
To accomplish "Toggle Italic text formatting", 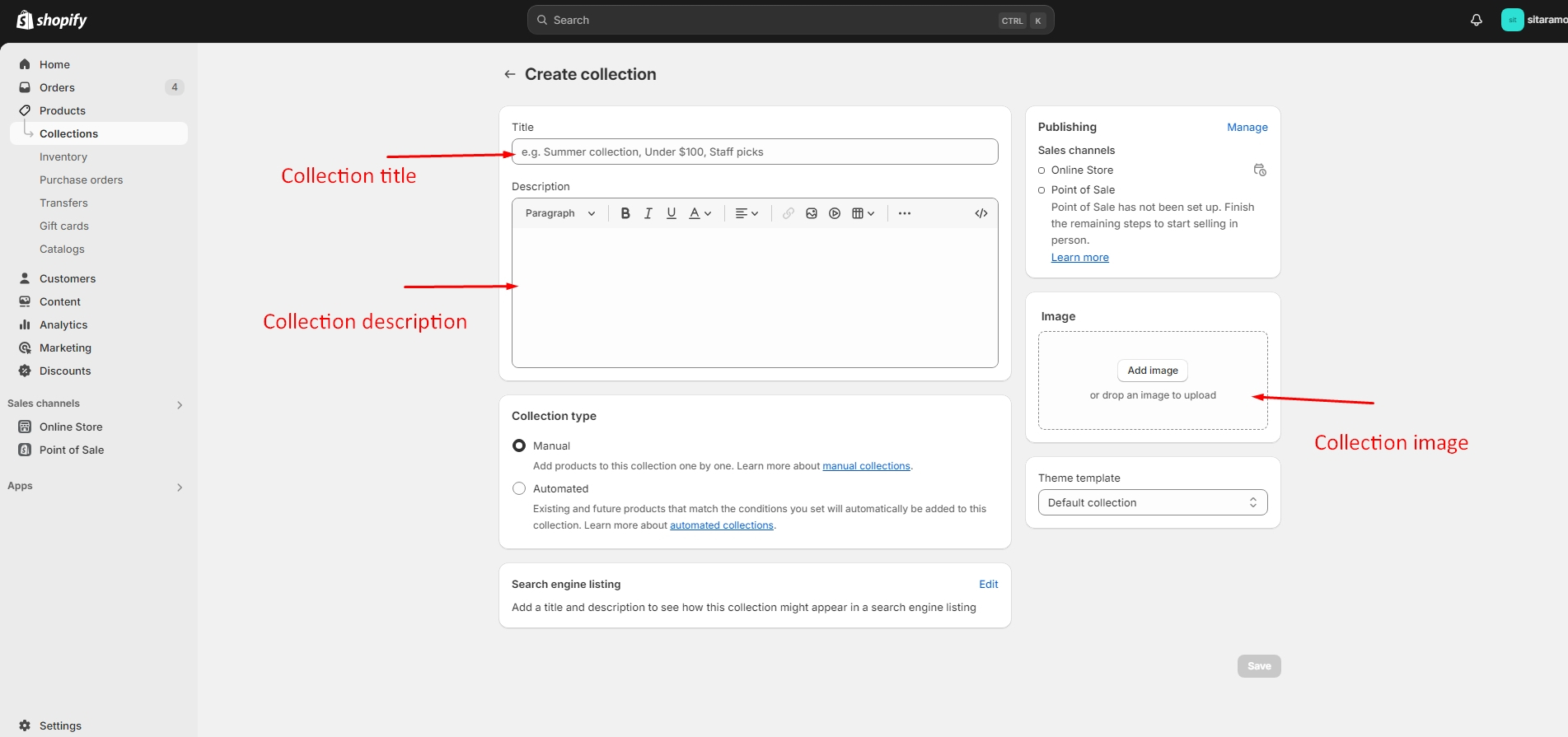I will coord(648,213).
